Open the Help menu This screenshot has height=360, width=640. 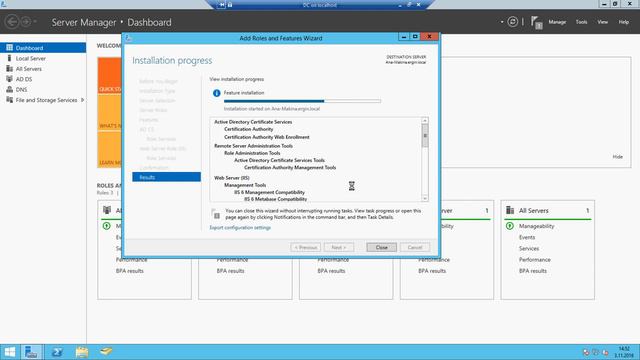coord(623,22)
